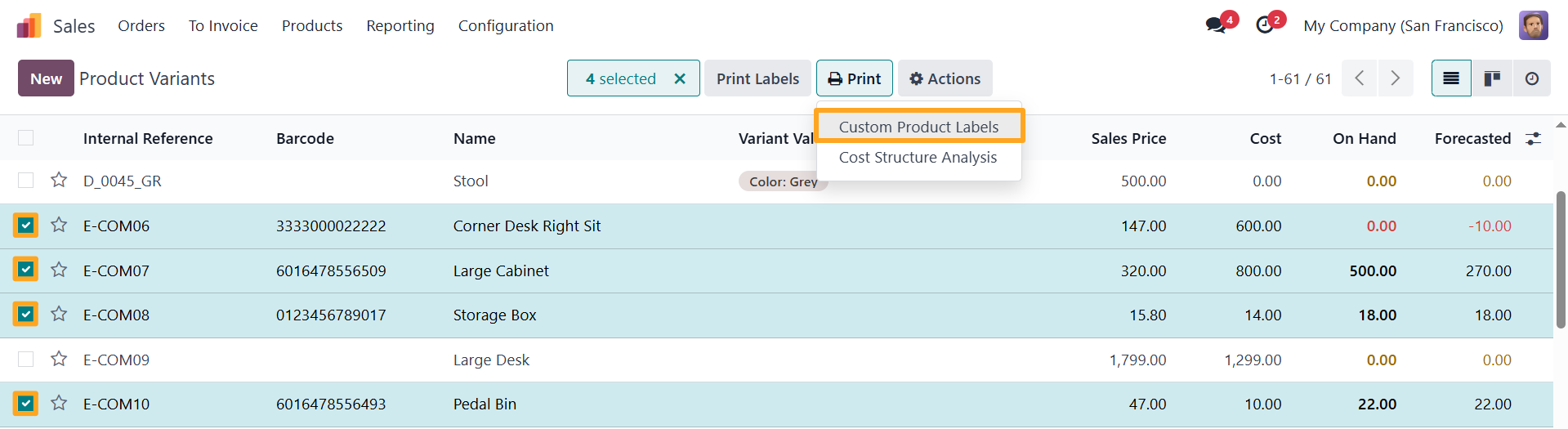The width and height of the screenshot is (1568, 429).
Task: Click barcode 6016478556509
Action: [x=331, y=270]
